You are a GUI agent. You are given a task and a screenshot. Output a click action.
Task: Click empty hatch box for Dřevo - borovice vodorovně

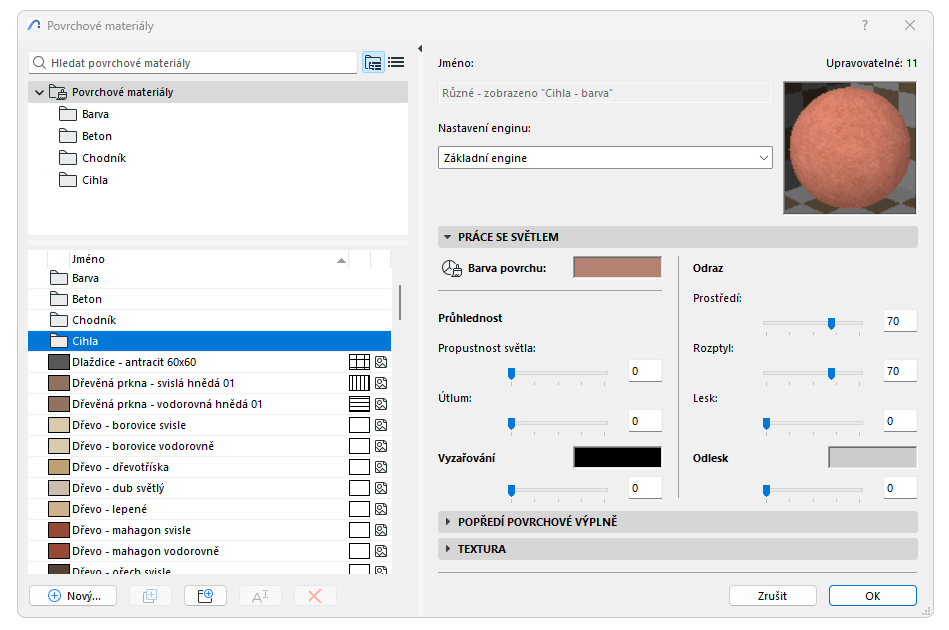[360, 446]
